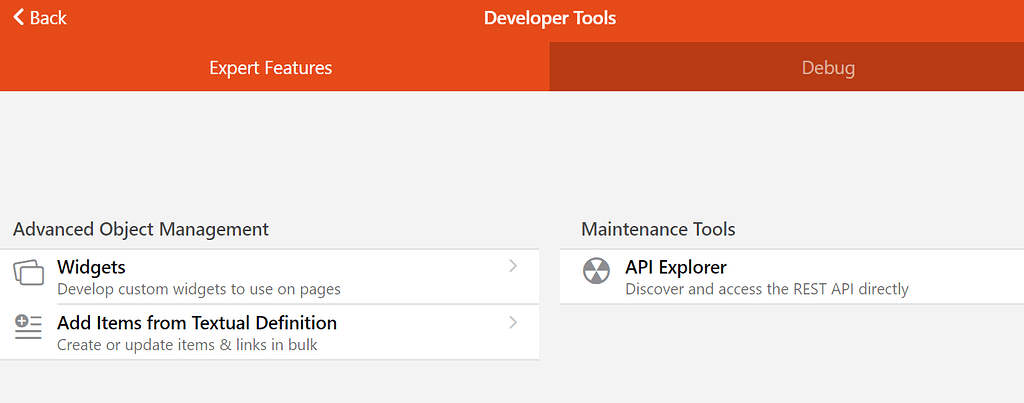
Task: Open the API Explorer entry
Action: click(x=792, y=277)
